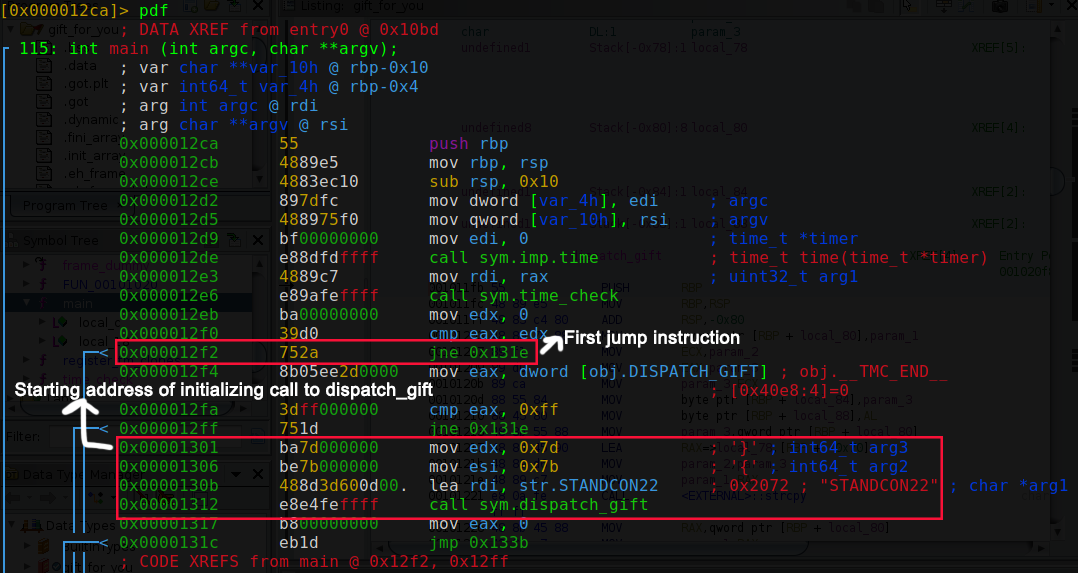Collapse the main function tree node

click(27, 303)
